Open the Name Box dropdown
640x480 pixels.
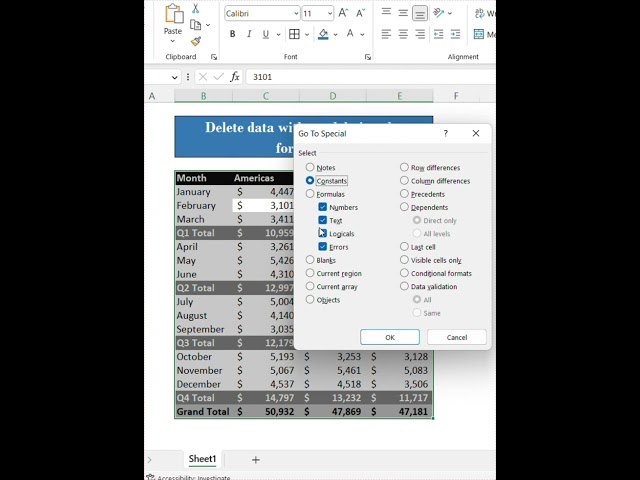pos(175,77)
